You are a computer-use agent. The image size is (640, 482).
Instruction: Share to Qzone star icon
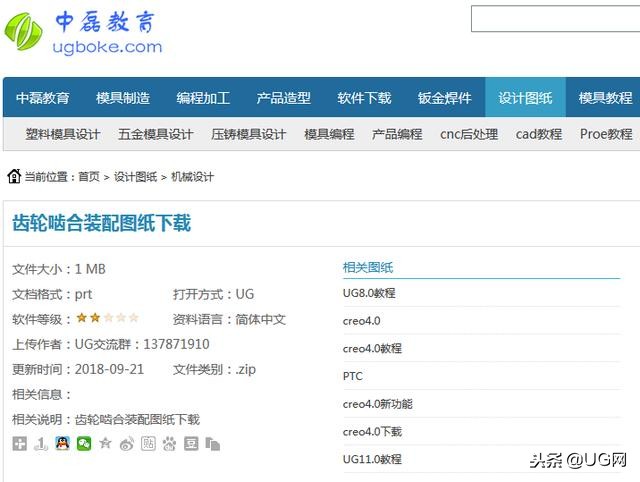pyautogui.click(x=105, y=443)
